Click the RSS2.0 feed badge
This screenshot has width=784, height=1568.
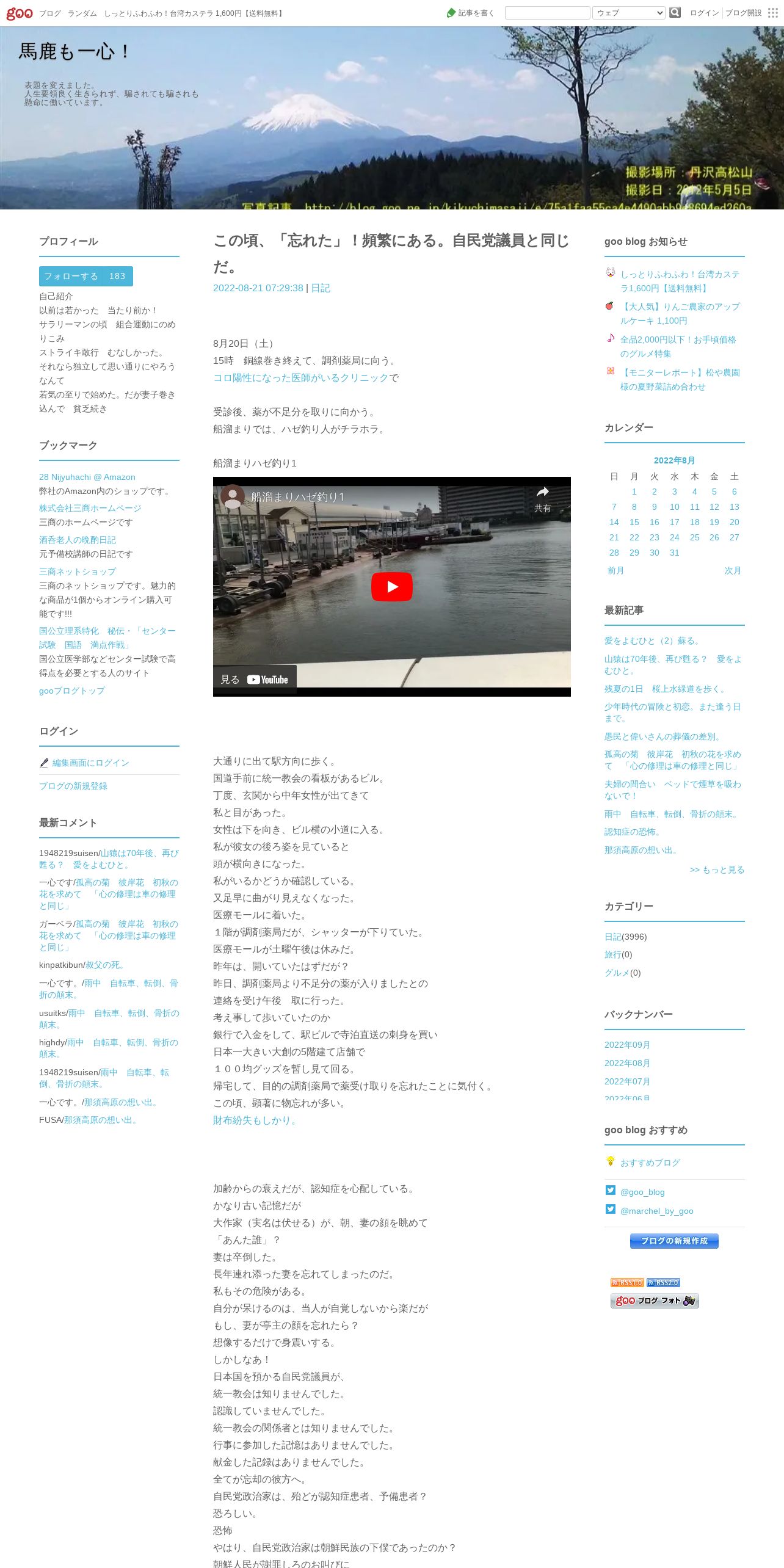663,1283
